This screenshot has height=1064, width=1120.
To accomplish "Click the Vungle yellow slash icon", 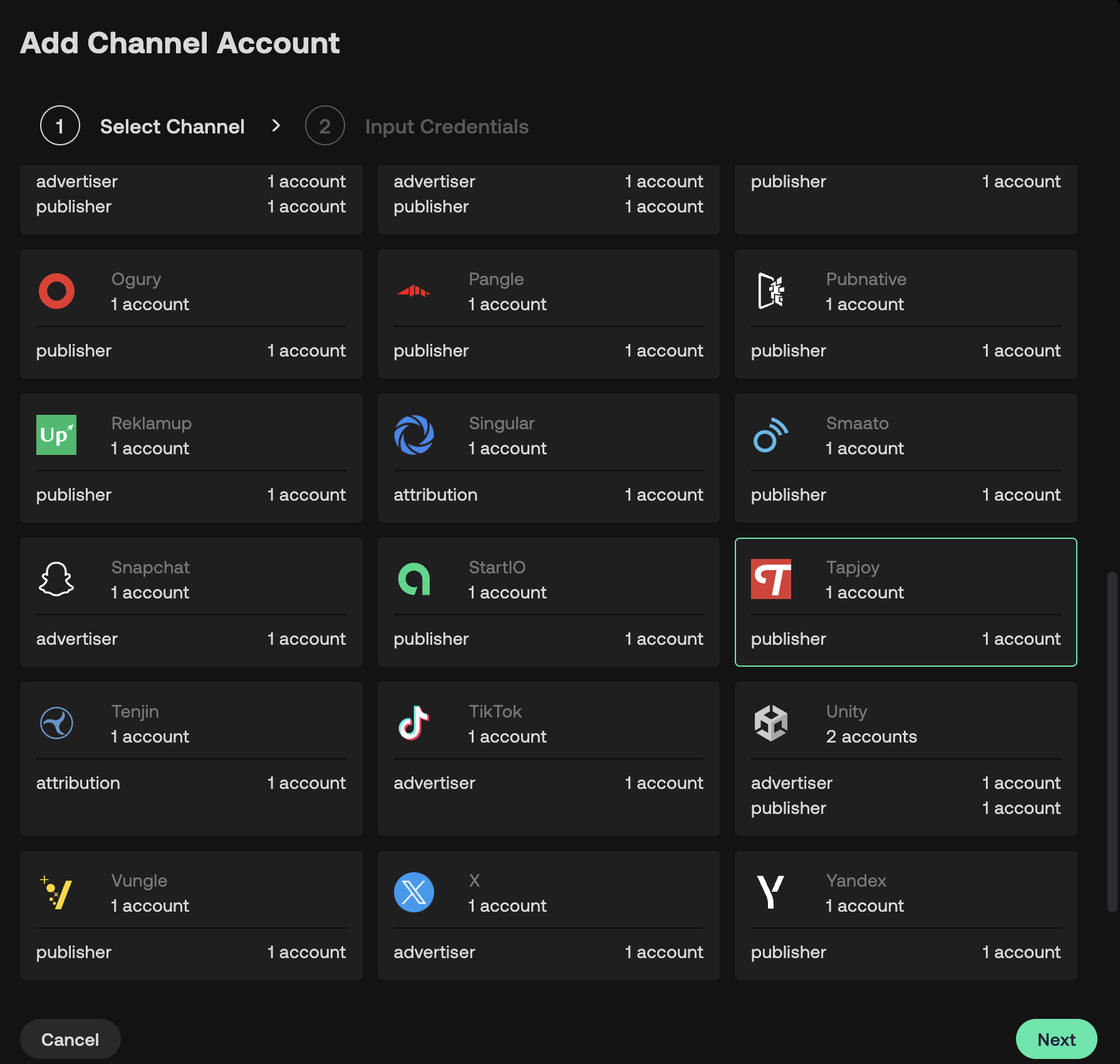I will tap(56, 892).
